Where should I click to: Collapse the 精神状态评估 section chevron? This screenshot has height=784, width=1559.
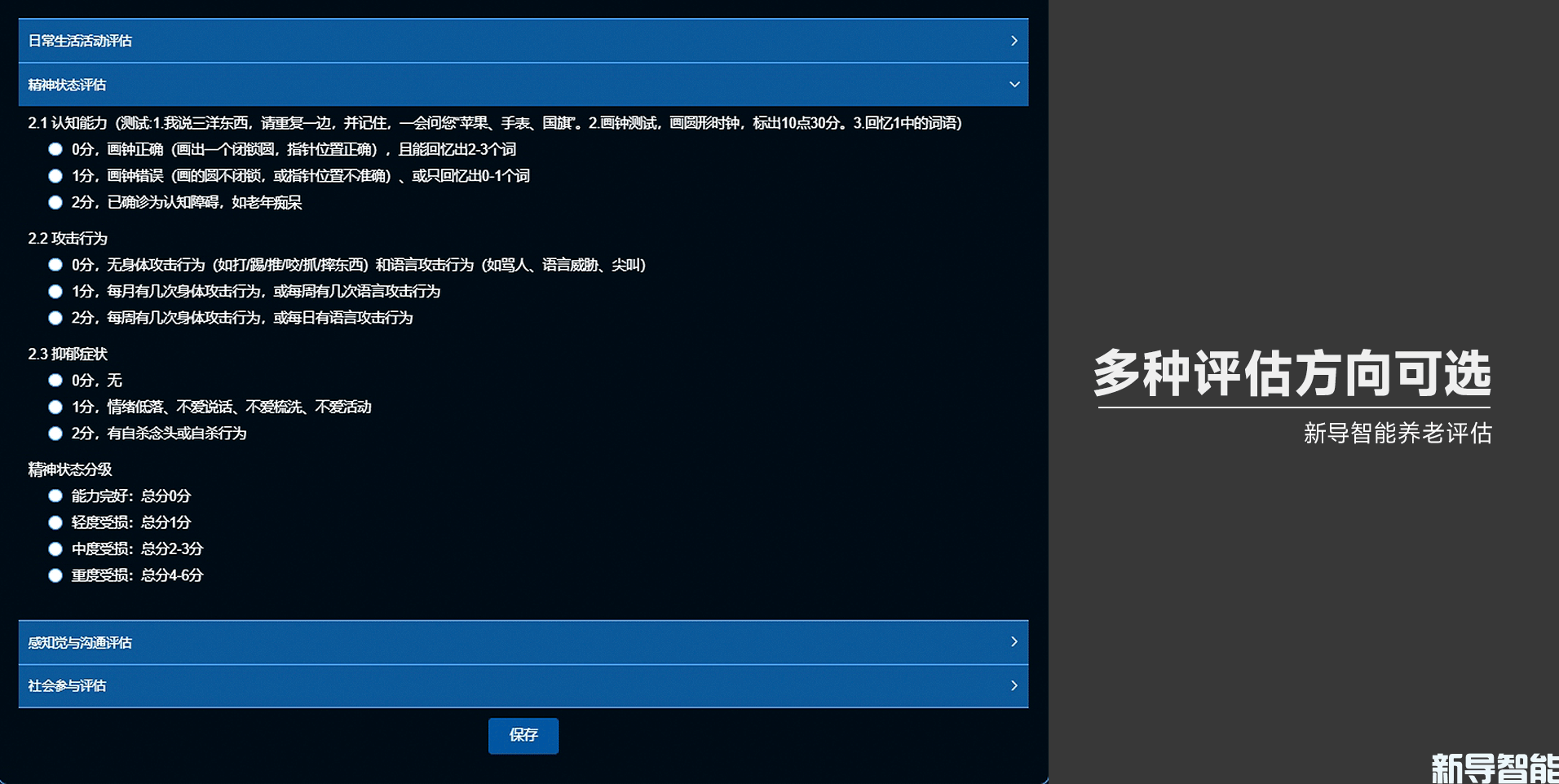1014,85
